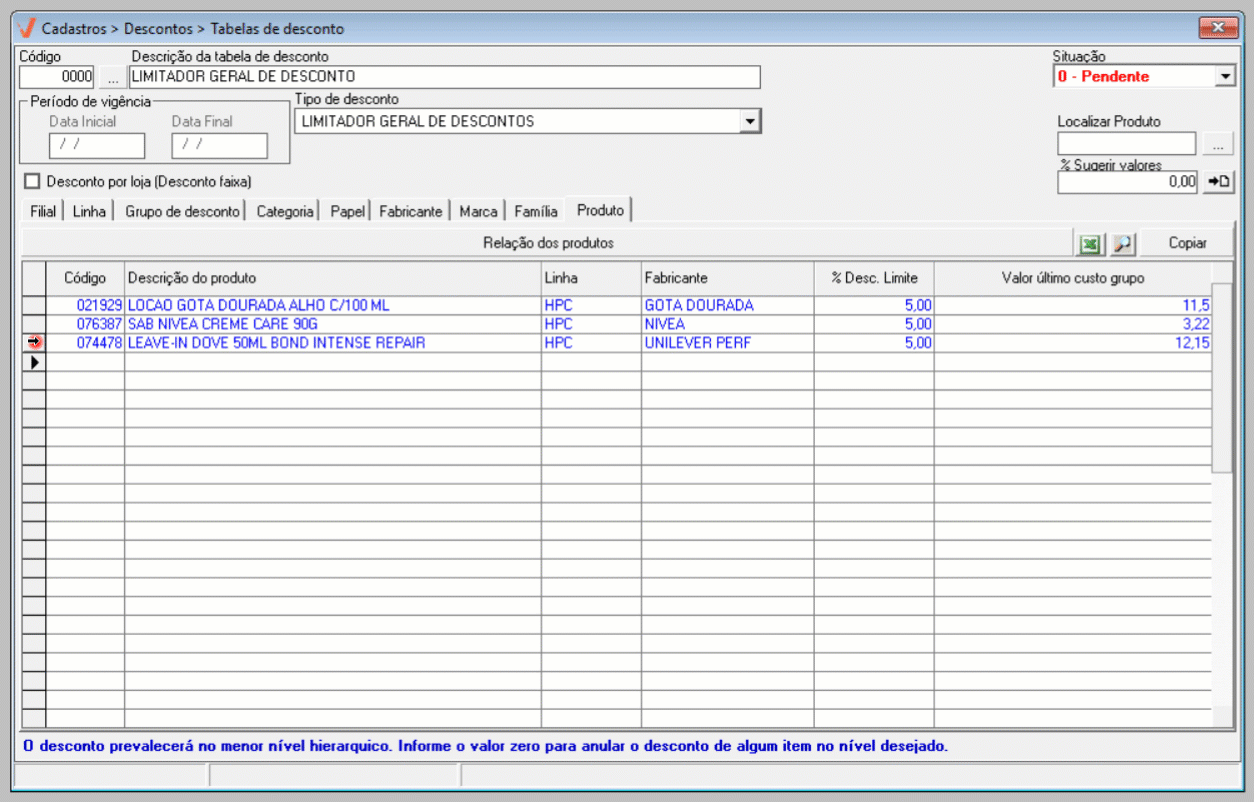Click the magnifier search icon

pos(1123,243)
